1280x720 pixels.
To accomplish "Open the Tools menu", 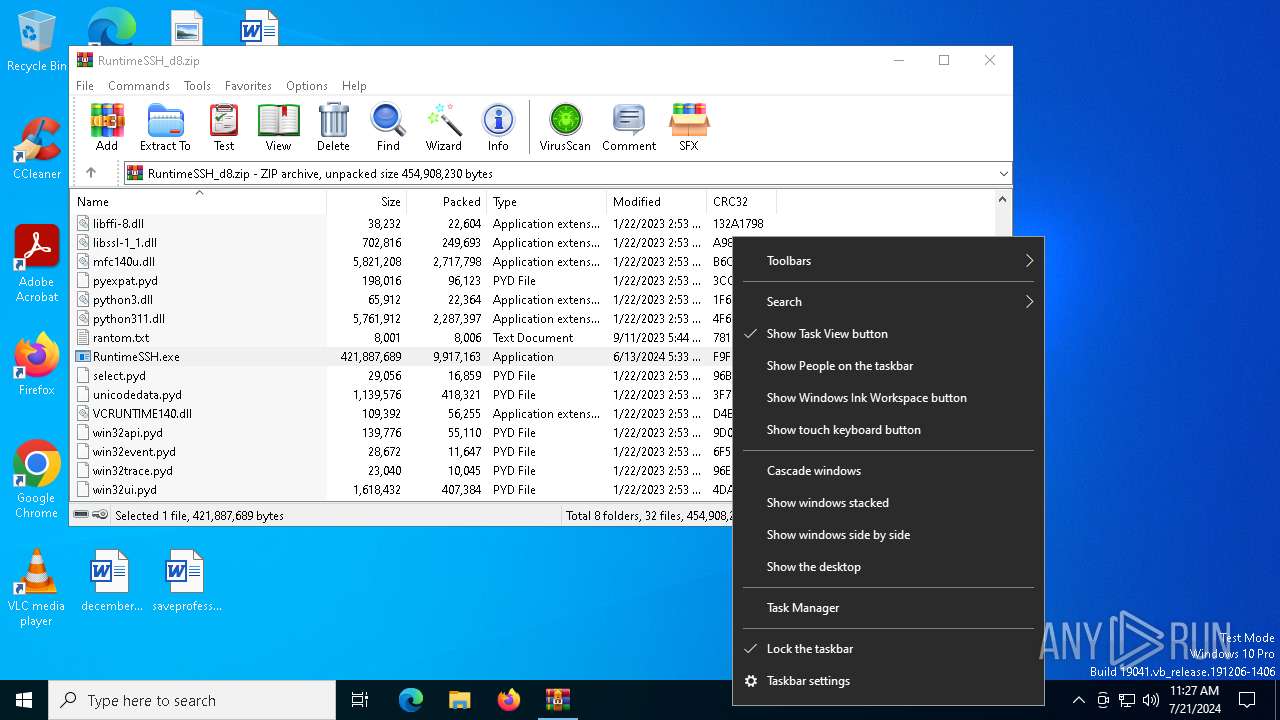I will click(197, 86).
